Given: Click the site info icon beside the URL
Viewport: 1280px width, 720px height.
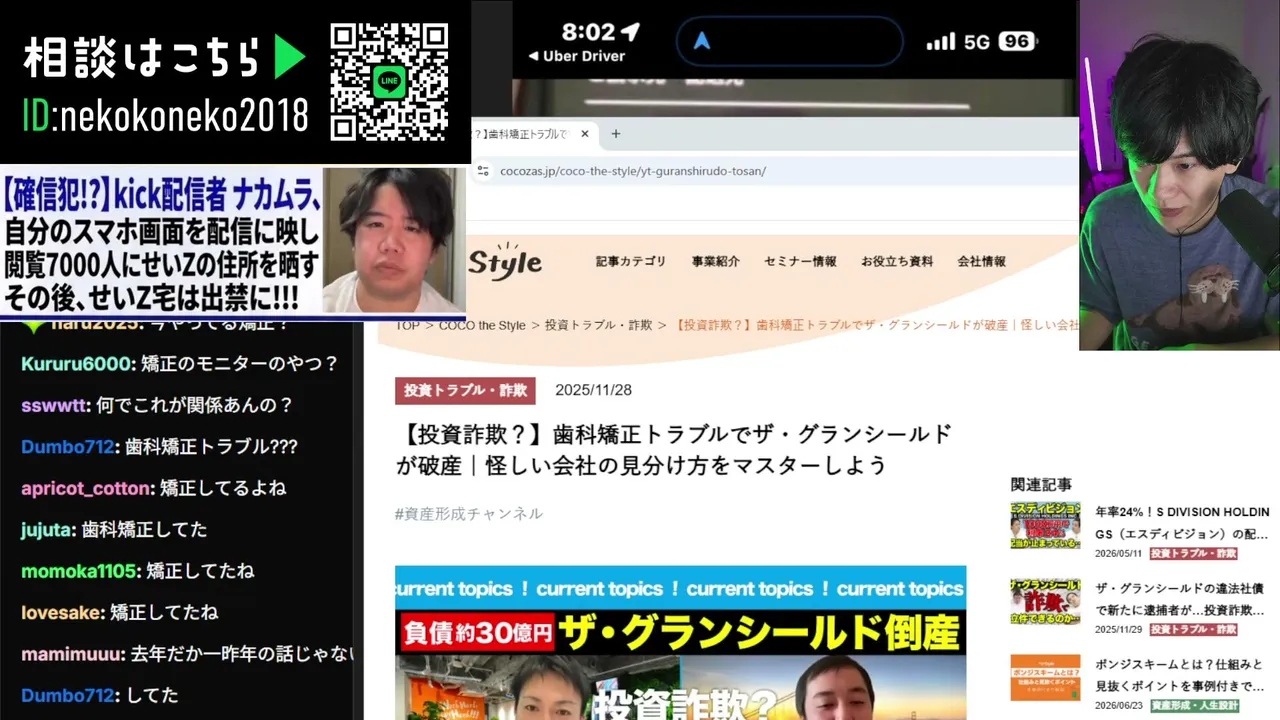Looking at the screenshot, I should (x=483, y=171).
